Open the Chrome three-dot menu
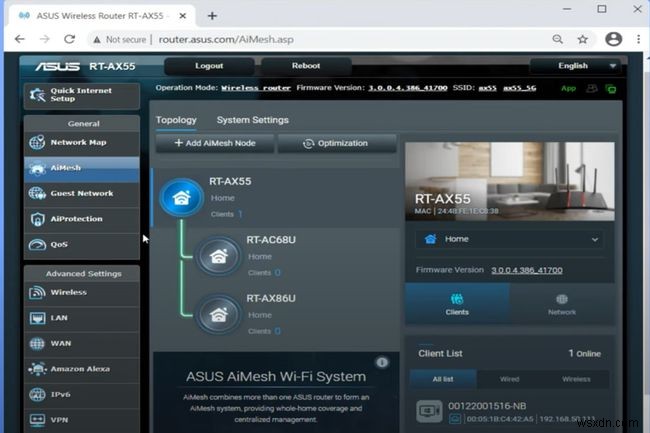 (638, 39)
